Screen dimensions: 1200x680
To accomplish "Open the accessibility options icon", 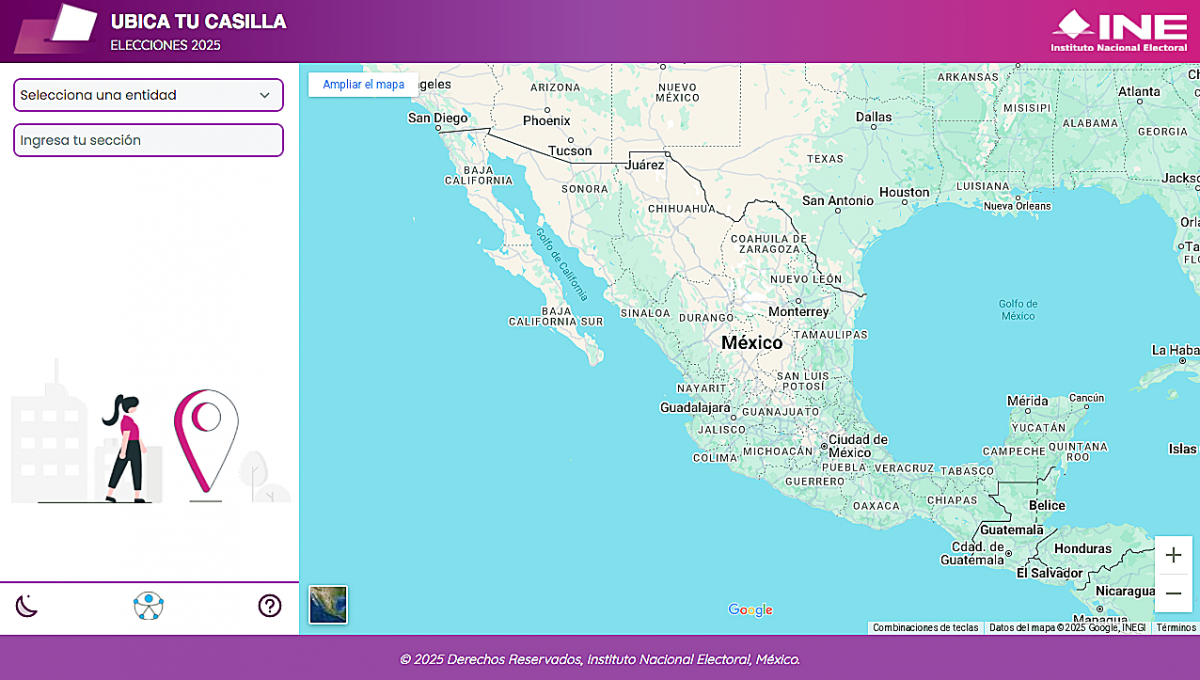I will point(149,606).
